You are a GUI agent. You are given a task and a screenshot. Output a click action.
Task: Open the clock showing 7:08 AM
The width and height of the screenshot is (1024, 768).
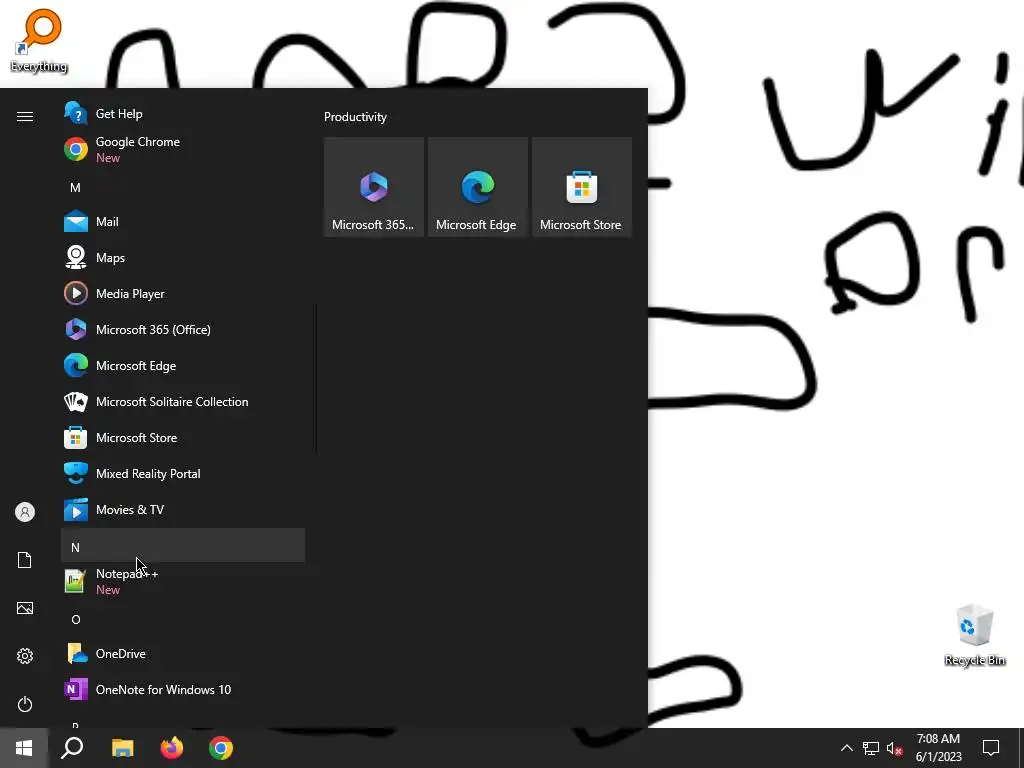[x=938, y=748]
